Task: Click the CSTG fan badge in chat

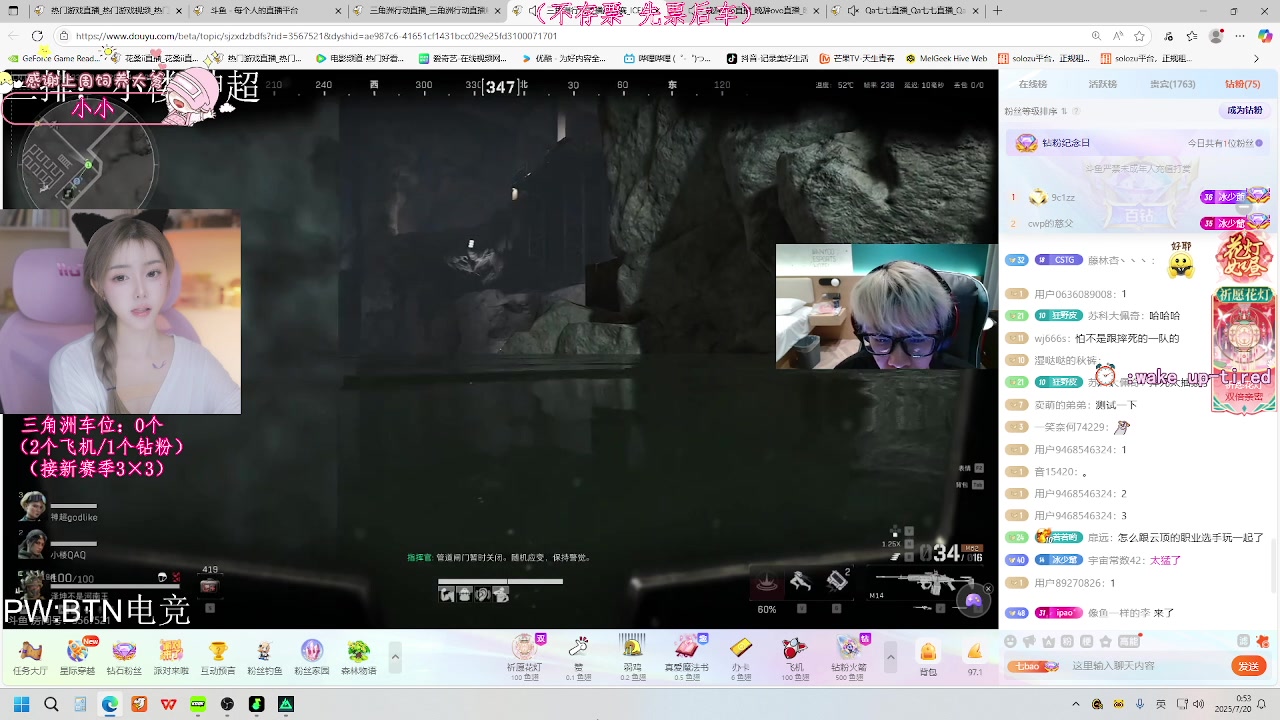Action: click(x=1059, y=260)
